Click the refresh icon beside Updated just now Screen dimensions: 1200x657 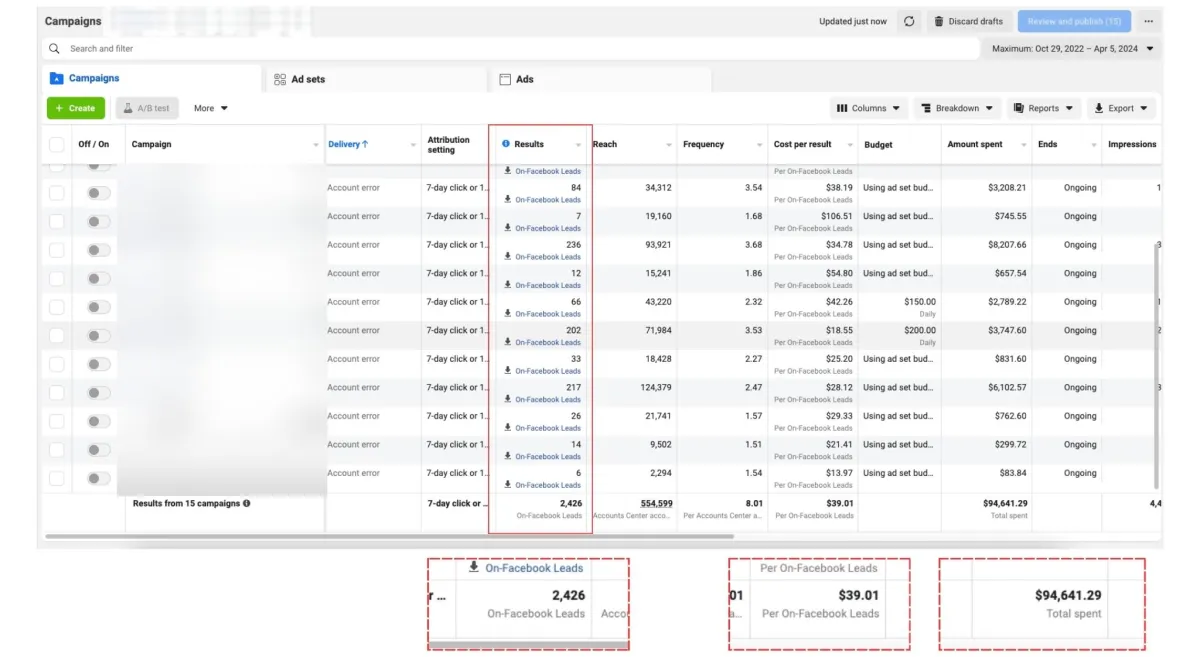[x=909, y=21]
